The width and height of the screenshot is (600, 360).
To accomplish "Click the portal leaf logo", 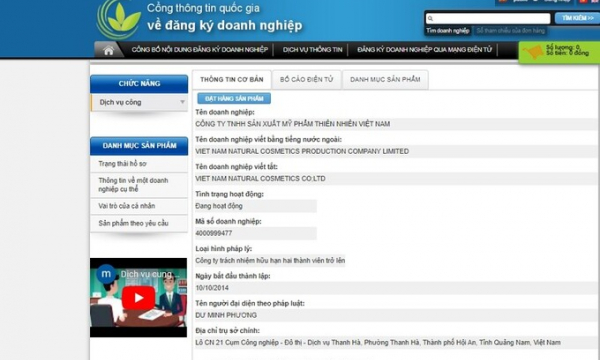I will tap(119, 18).
